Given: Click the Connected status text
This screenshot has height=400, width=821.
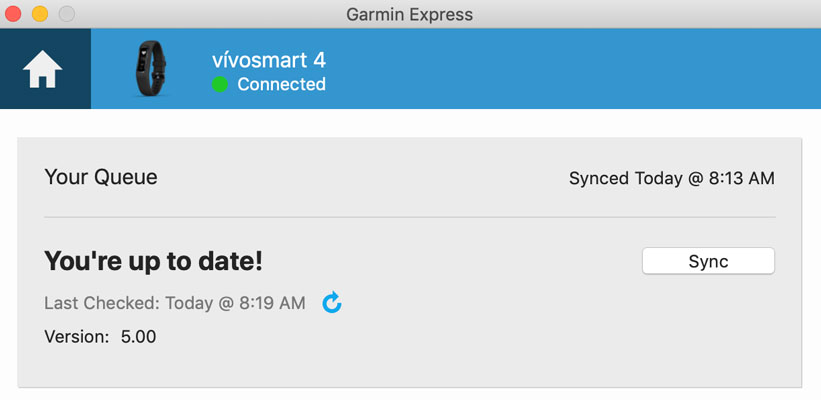Looking at the screenshot, I should point(281,85).
